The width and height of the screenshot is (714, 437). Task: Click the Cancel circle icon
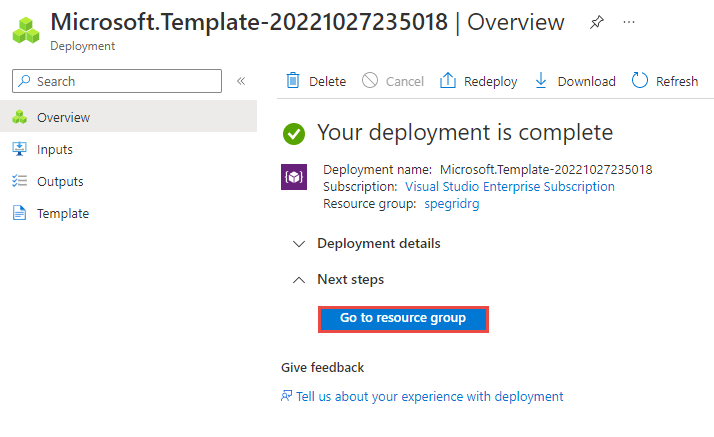pos(370,81)
